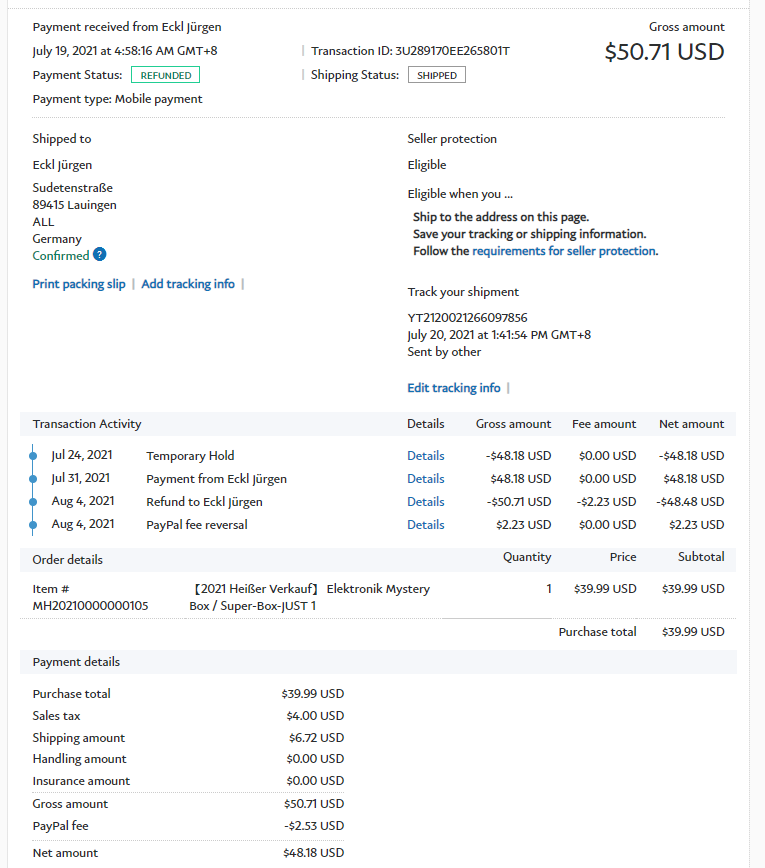Viewport: 765px width, 868px height.
Task: Click the Transaction Activity section header
Action: click(x=87, y=424)
